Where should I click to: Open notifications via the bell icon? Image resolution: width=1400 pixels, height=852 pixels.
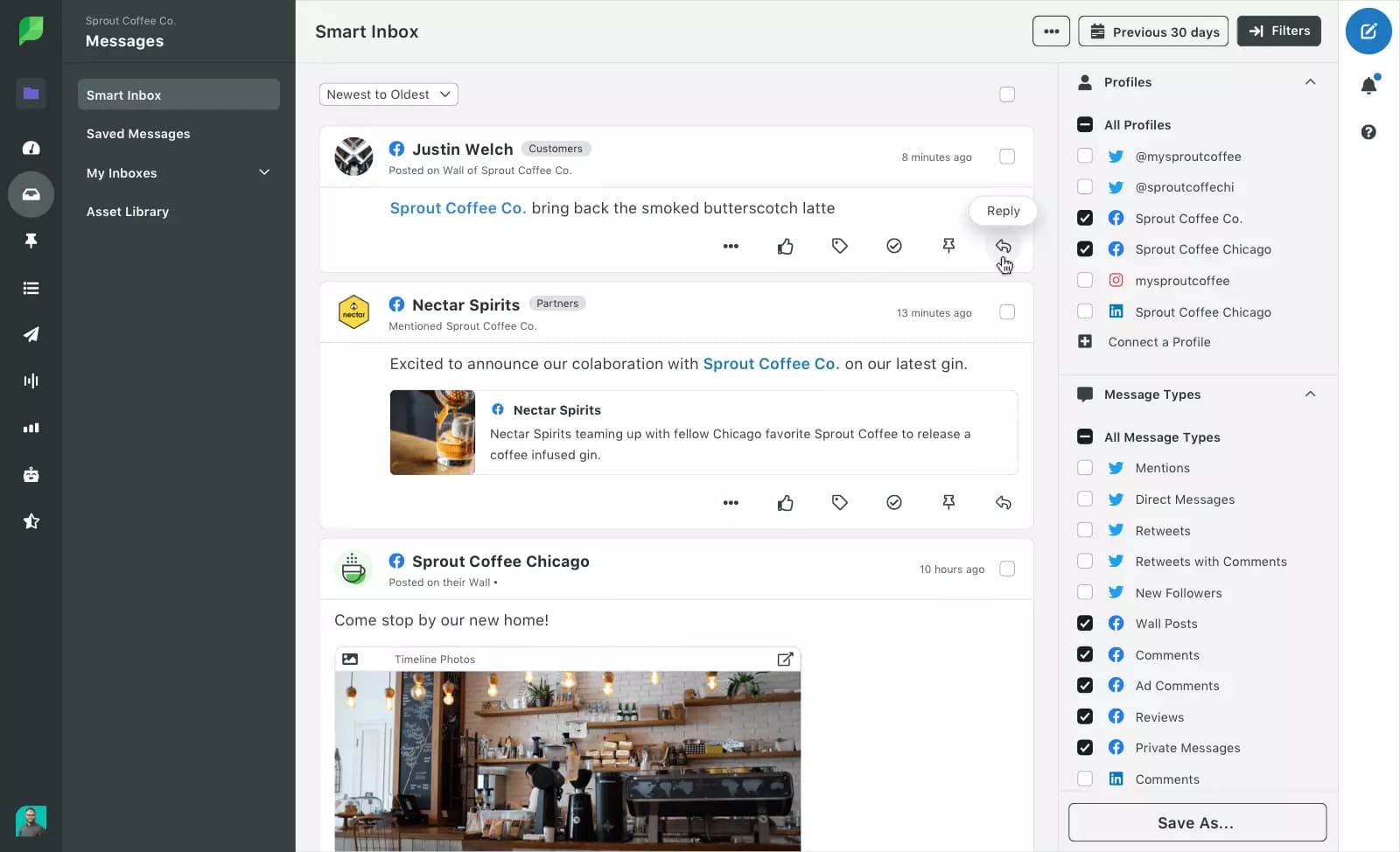click(1370, 85)
